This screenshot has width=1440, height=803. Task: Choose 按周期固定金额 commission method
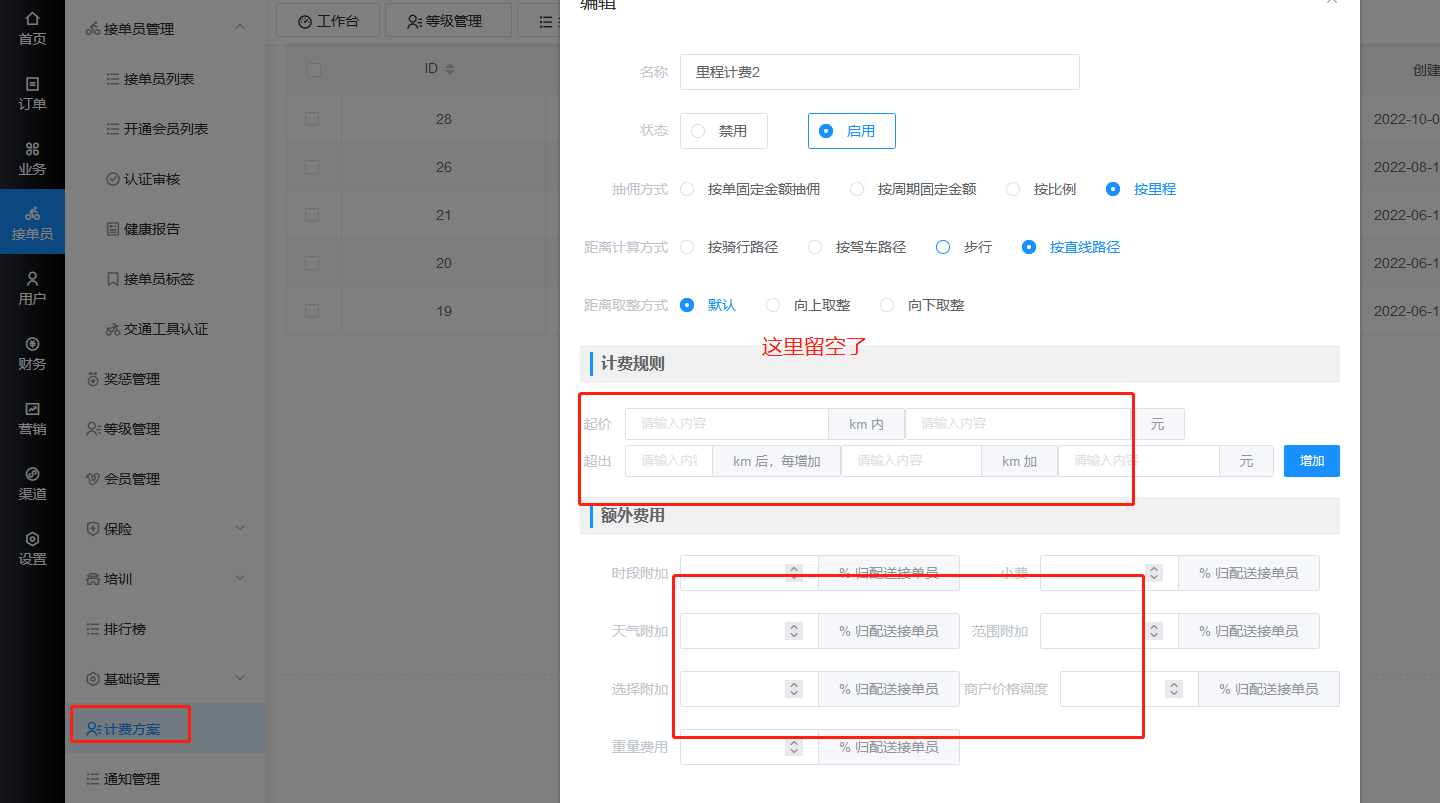[x=913, y=189]
